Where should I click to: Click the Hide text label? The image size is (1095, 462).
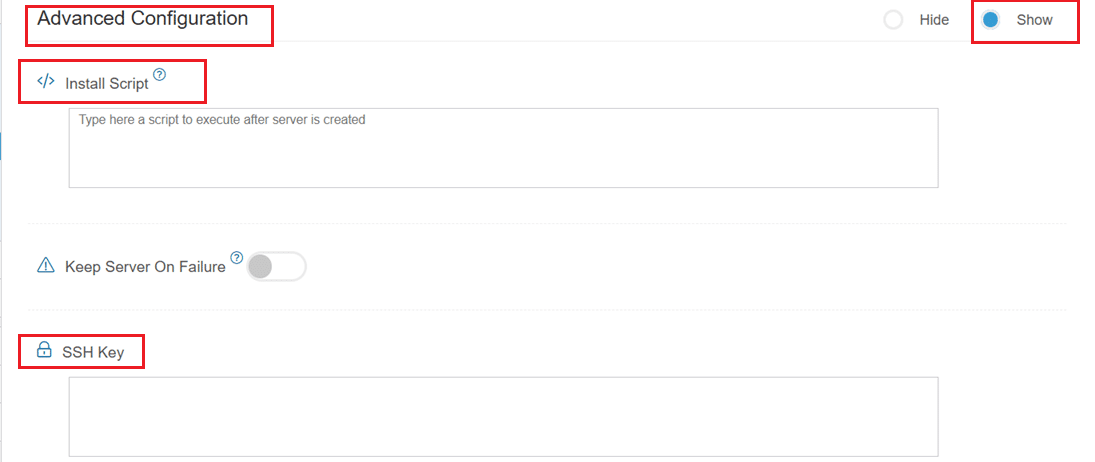[934, 20]
